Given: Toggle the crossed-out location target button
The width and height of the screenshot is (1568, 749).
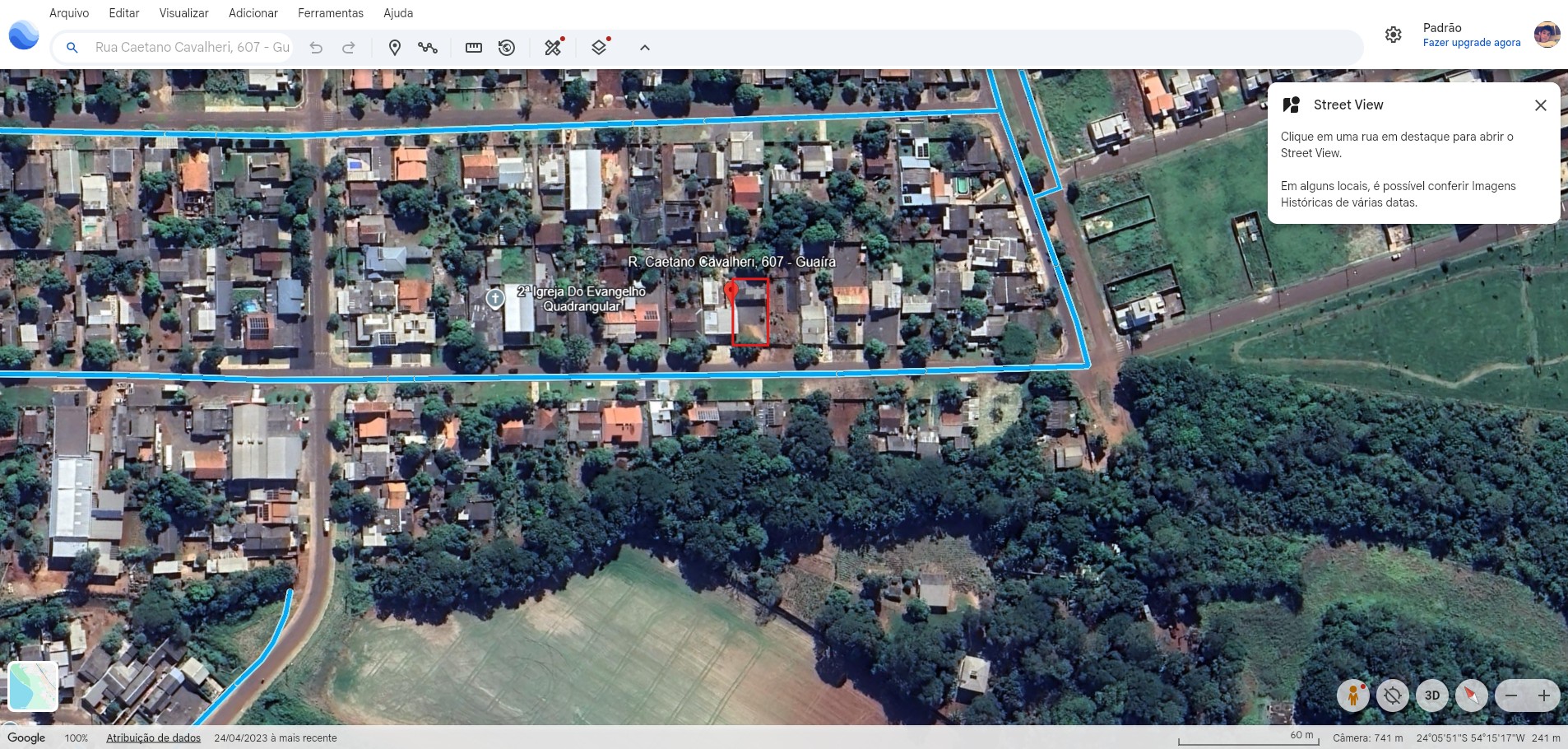Looking at the screenshot, I should 1392,695.
